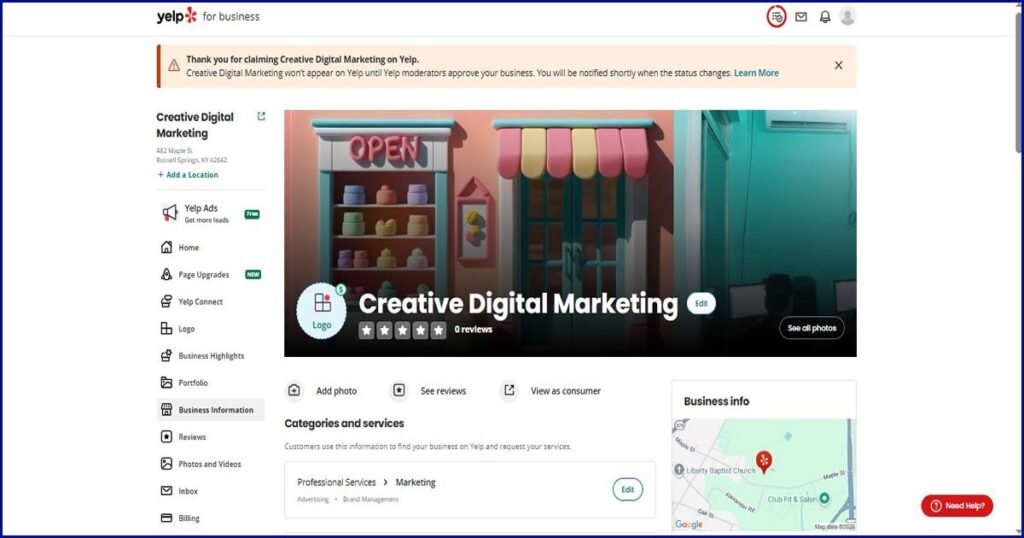Click the NEW badge next to Page Upgrades

253,275
